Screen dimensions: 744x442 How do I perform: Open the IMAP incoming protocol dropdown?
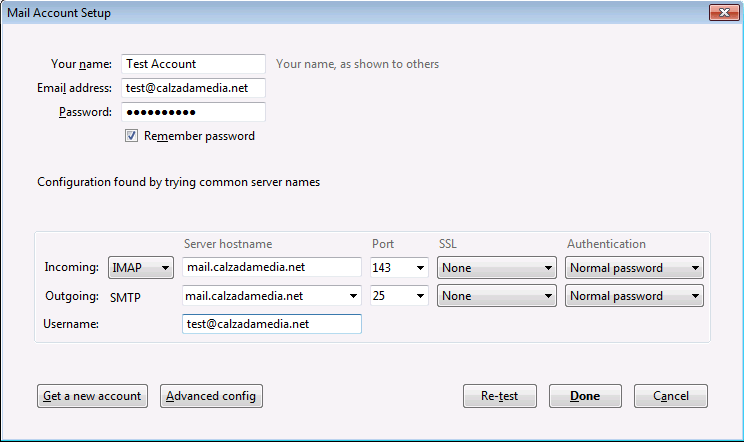pos(140,267)
